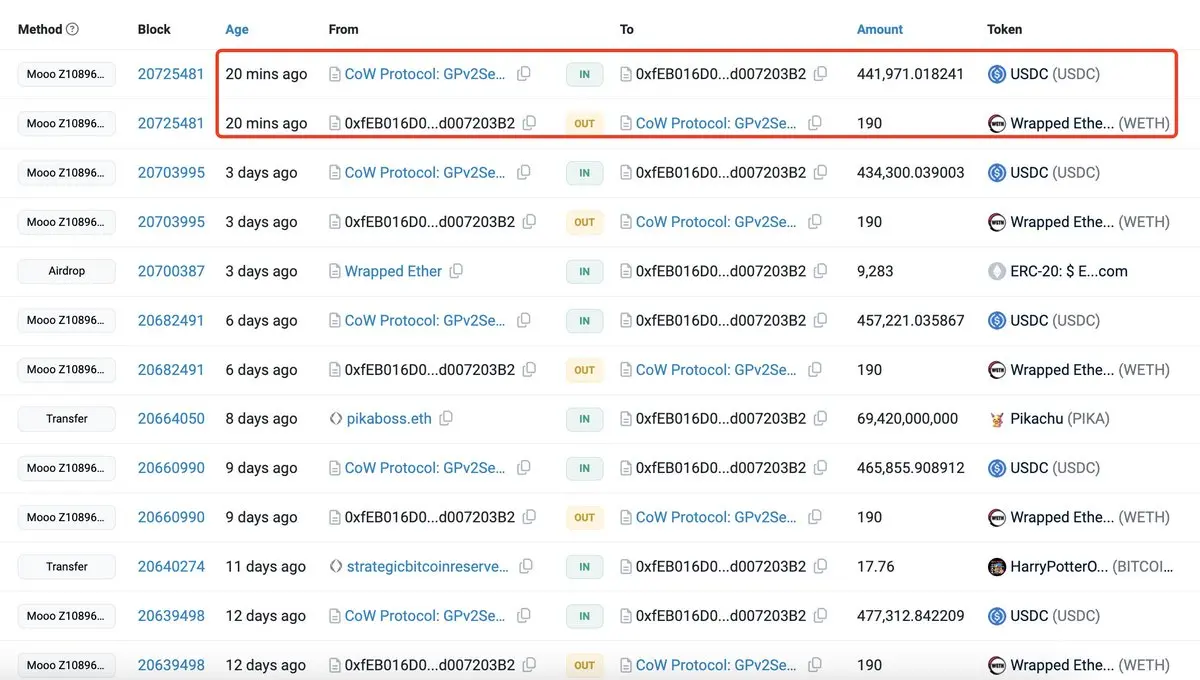
Task: Select the amount 465,855.908912
Action: [x=911, y=468]
